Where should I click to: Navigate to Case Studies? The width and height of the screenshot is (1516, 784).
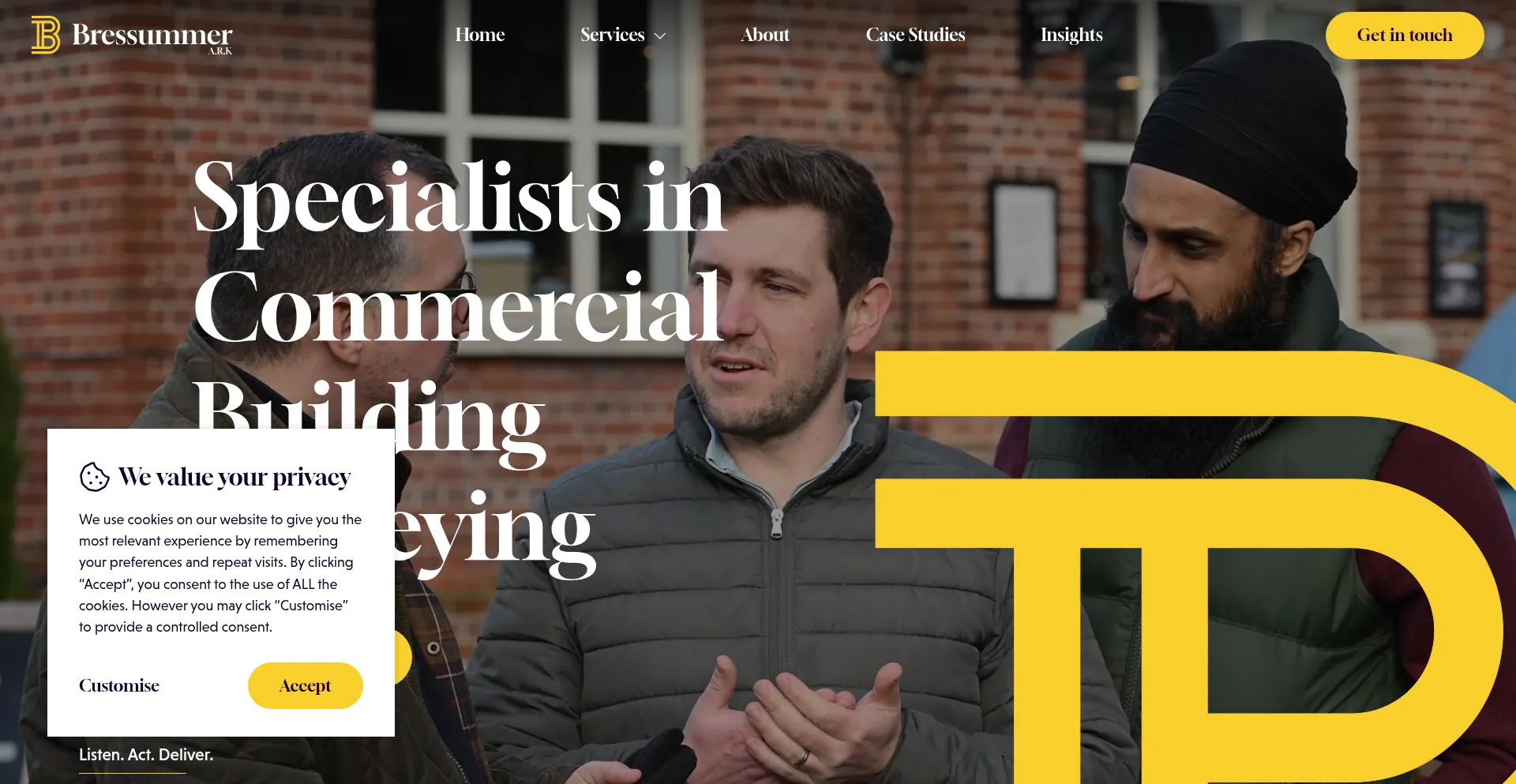[x=915, y=35]
